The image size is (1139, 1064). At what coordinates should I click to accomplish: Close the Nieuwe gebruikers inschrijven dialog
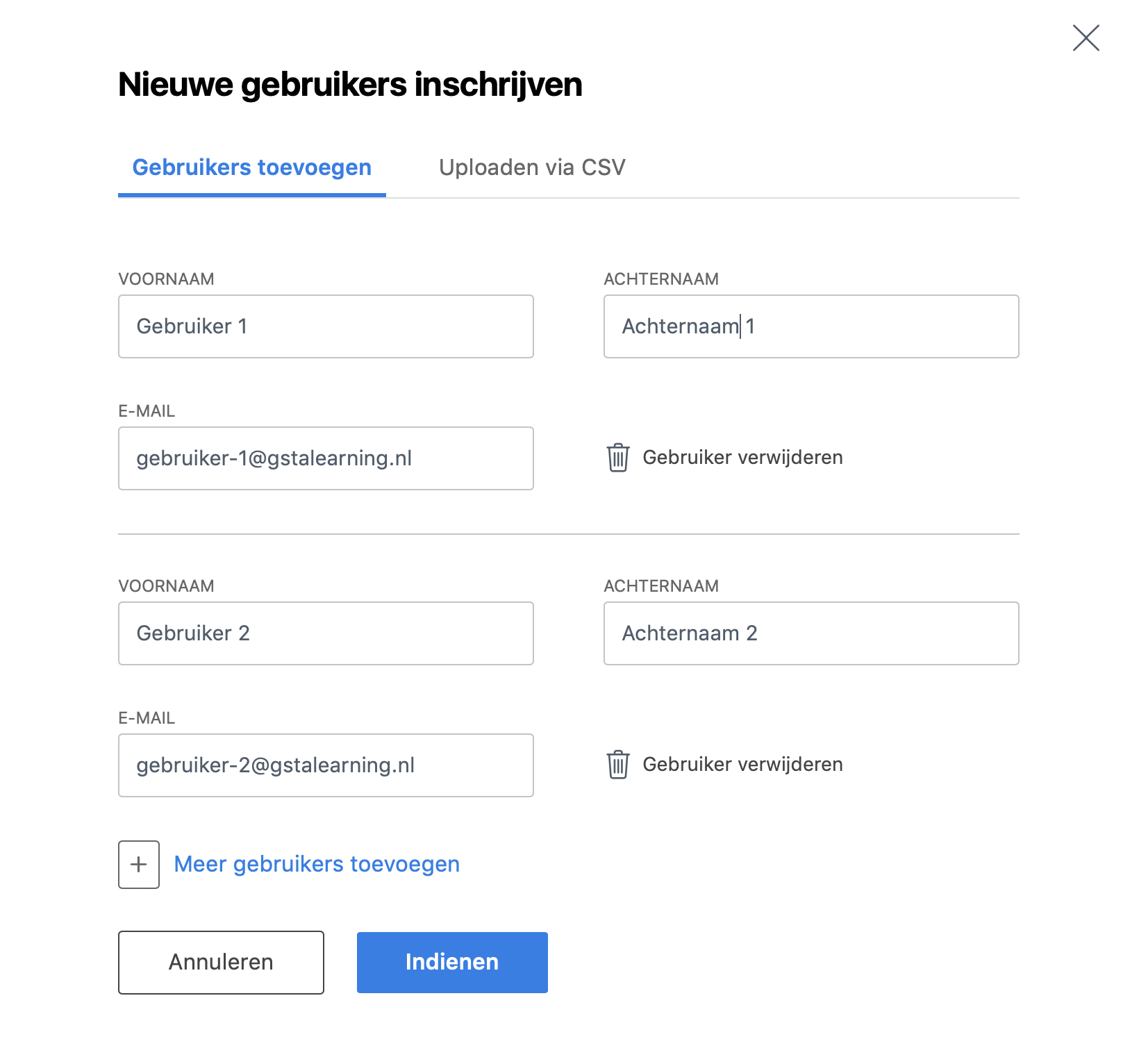coord(1086,38)
